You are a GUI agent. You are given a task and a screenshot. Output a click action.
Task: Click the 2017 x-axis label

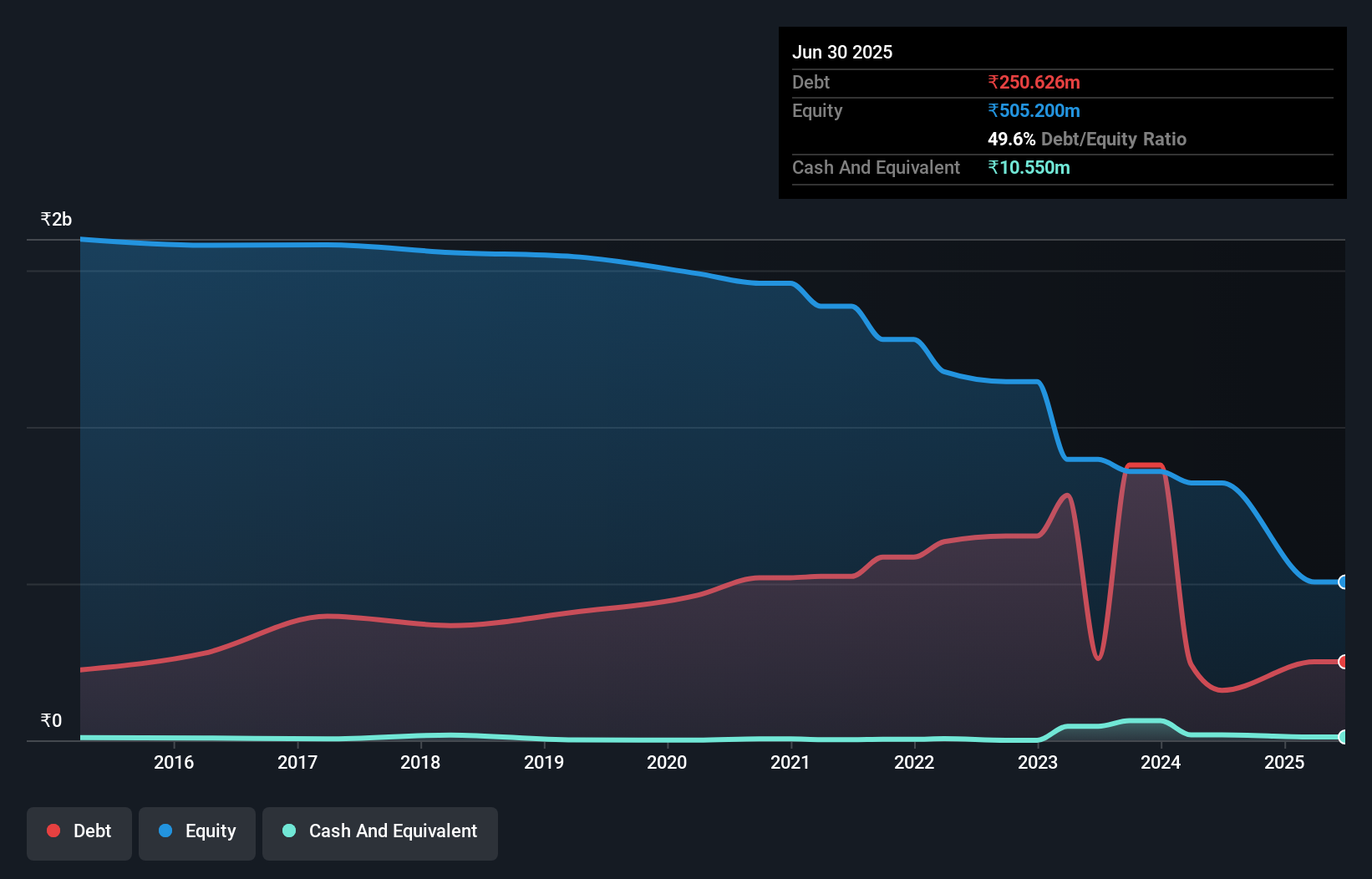(x=297, y=762)
